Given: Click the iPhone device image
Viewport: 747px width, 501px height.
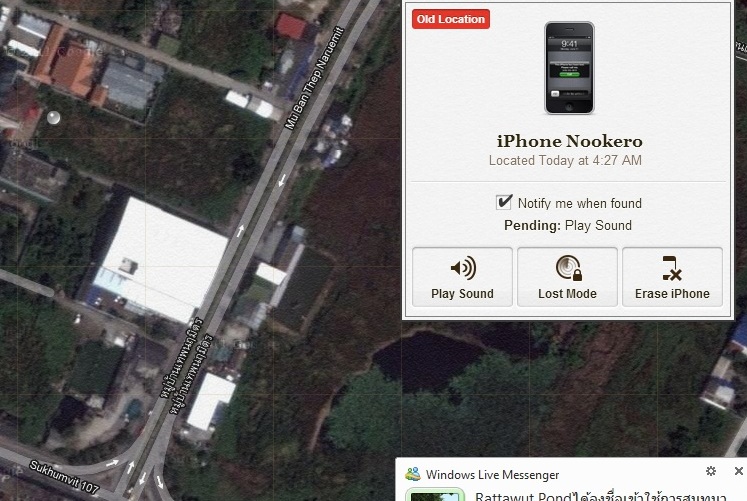Looking at the screenshot, I should (x=569, y=68).
